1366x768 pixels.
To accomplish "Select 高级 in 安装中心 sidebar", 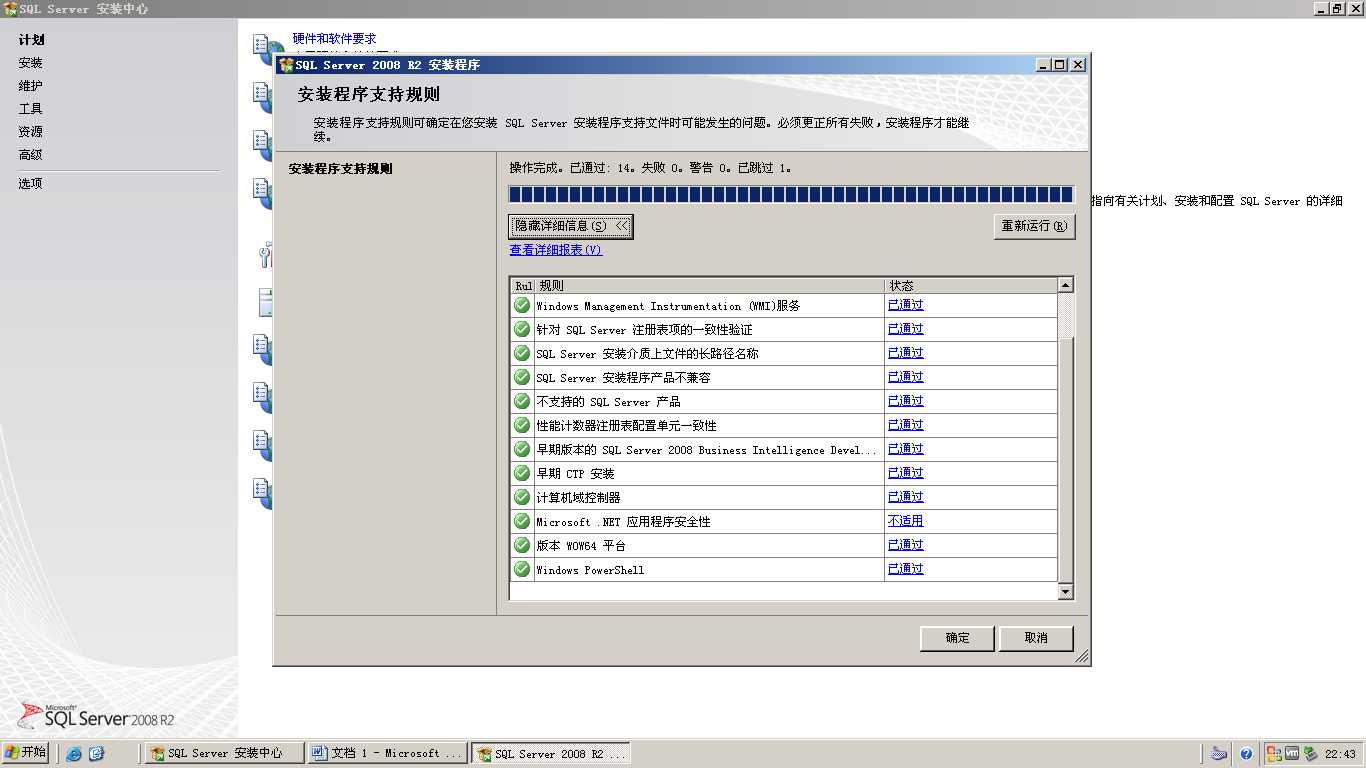I will pyautogui.click(x=31, y=155).
